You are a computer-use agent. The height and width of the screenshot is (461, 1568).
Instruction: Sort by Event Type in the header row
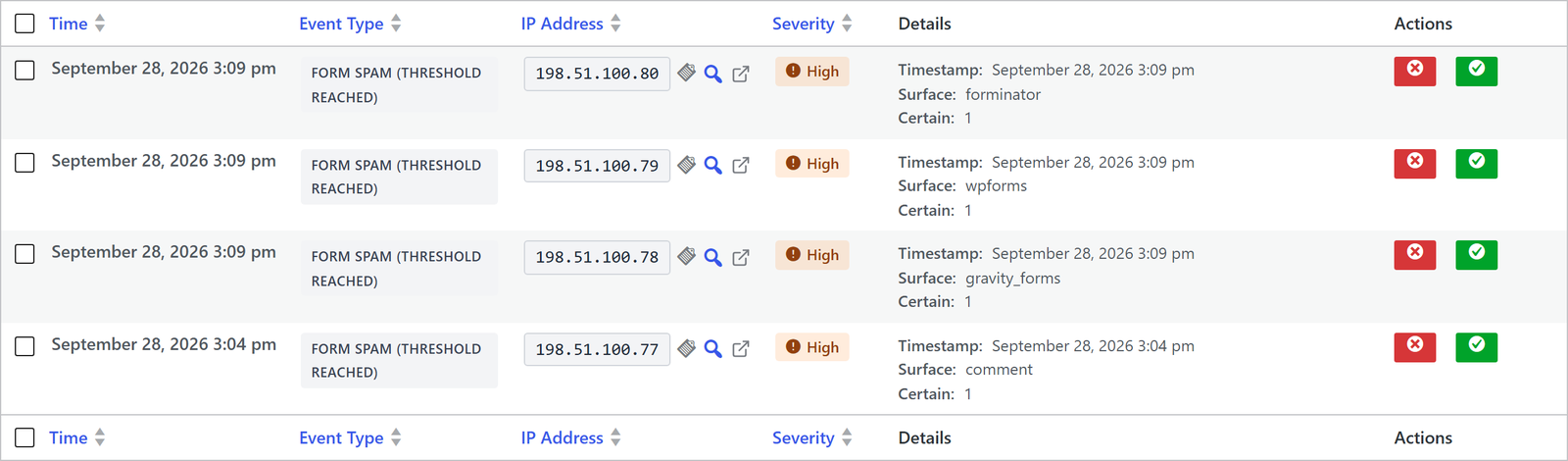350,24
